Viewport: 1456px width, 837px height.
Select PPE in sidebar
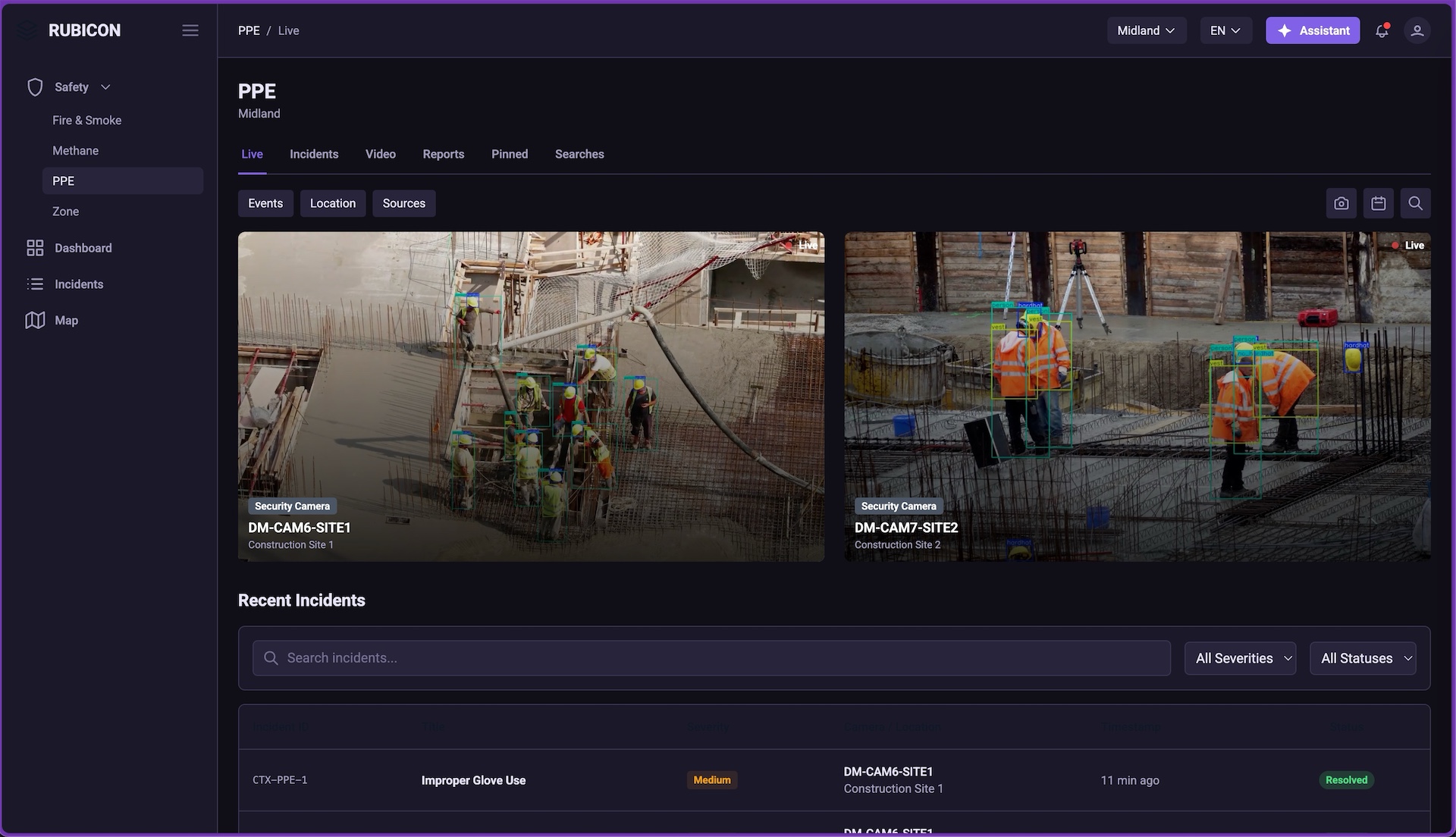pos(123,181)
